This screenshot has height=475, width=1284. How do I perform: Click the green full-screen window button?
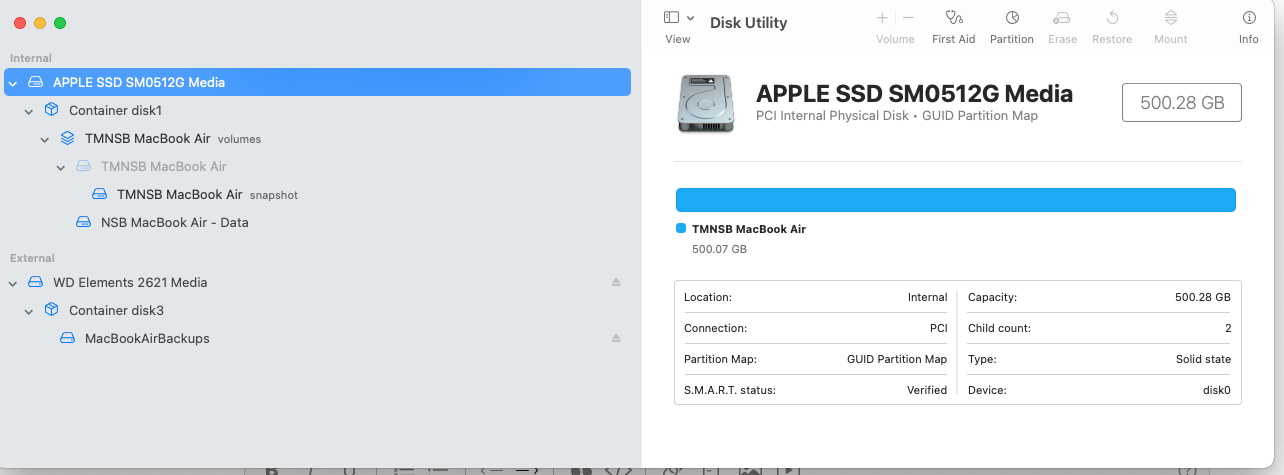click(60, 22)
